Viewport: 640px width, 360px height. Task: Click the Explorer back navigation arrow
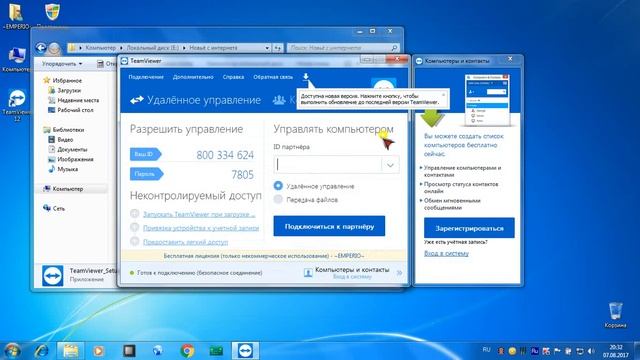[41, 48]
